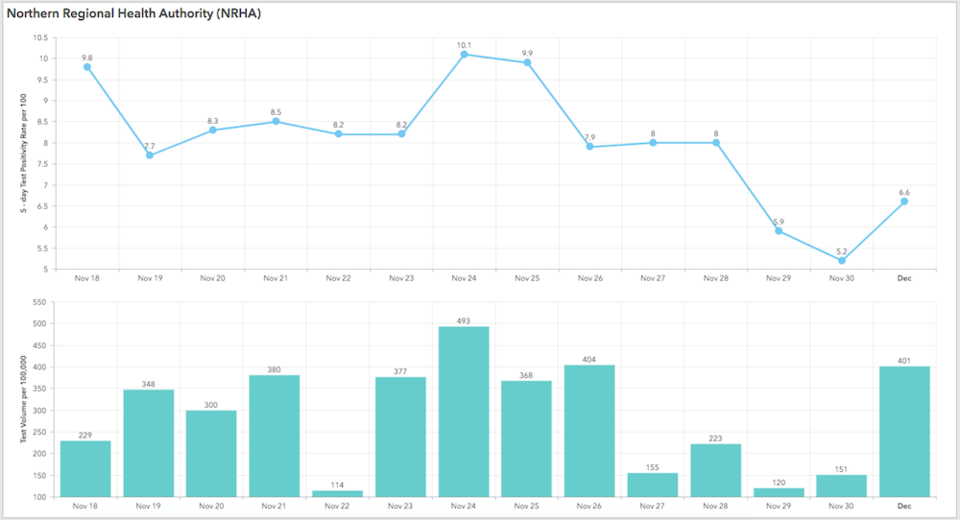Click the Nov 30 lowest point 5.2
This screenshot has width=960, height=520.
coord(842,260)
